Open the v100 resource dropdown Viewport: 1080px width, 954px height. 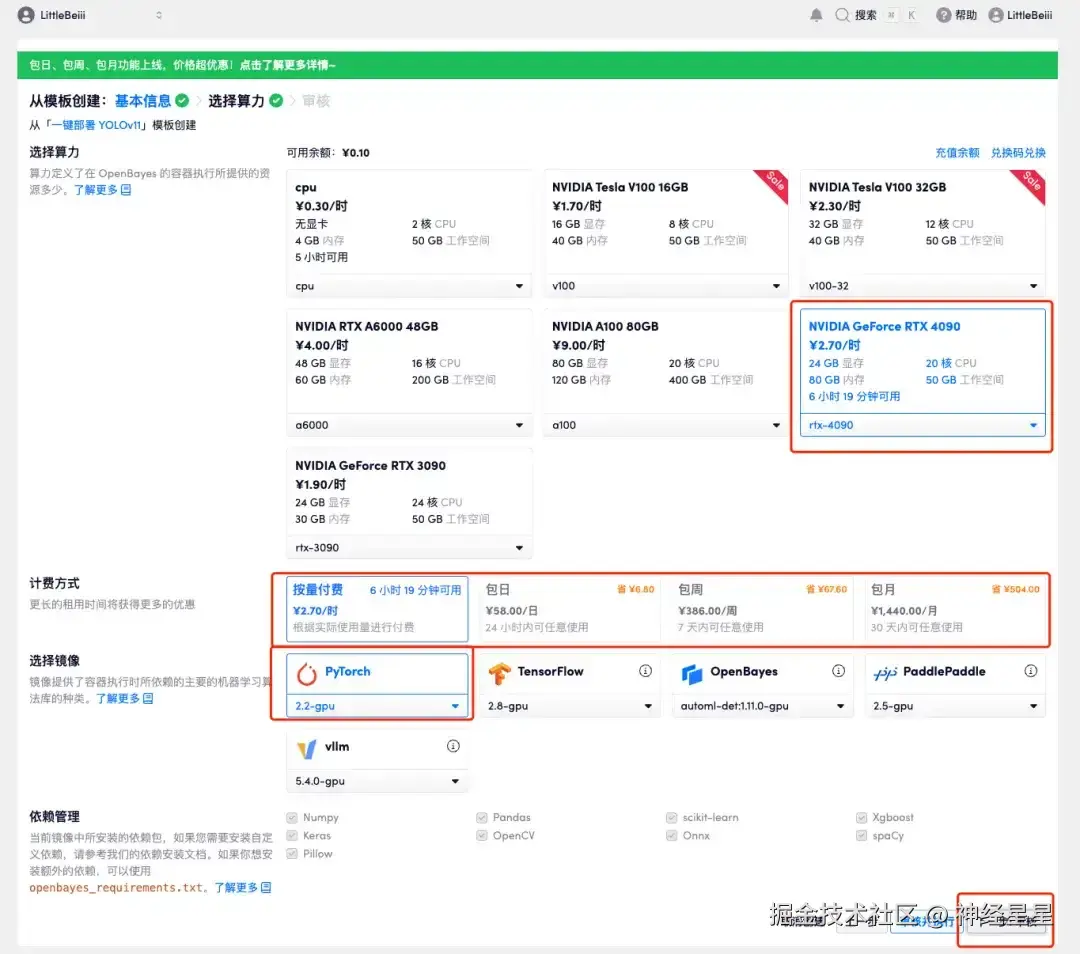[x=666, y=286]
